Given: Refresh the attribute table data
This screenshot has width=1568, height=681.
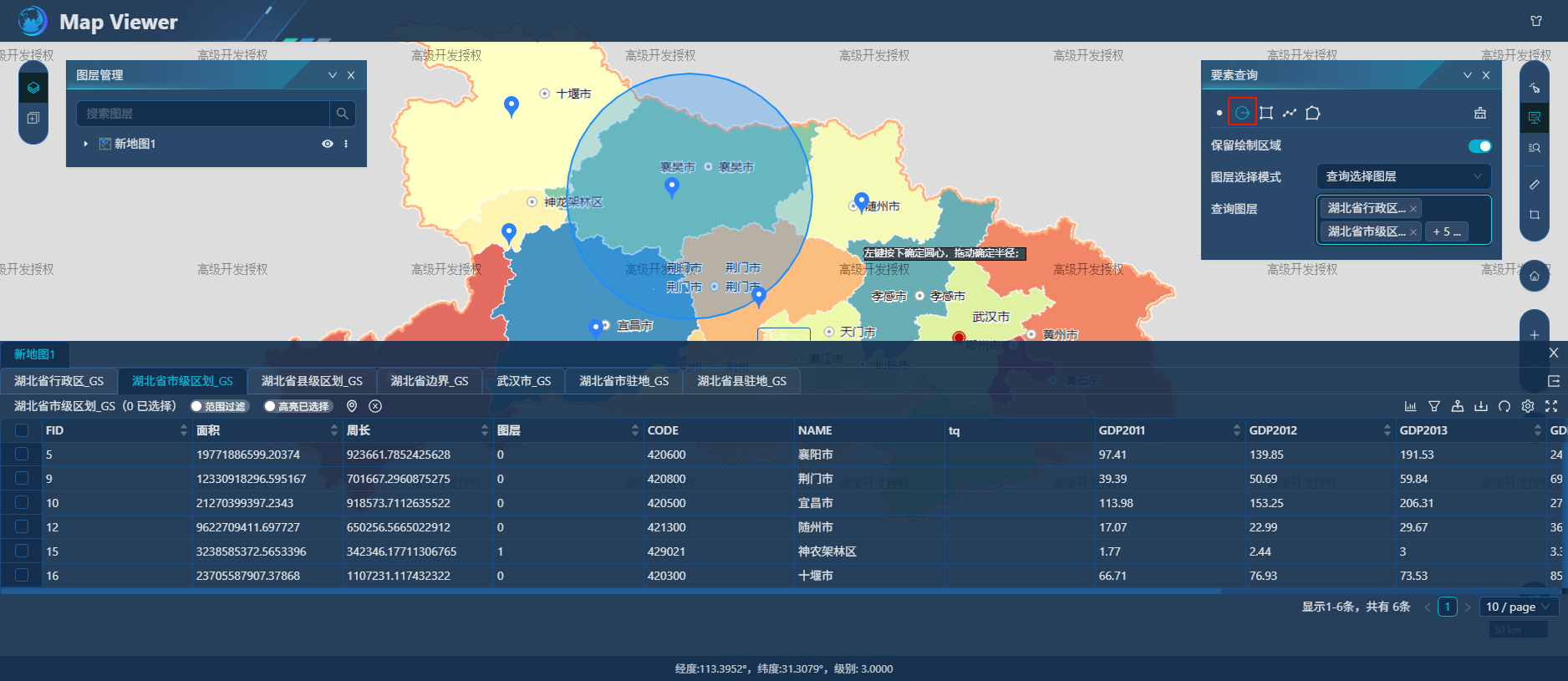Looking at the screenshot, I should click(x=1504, y=406).
